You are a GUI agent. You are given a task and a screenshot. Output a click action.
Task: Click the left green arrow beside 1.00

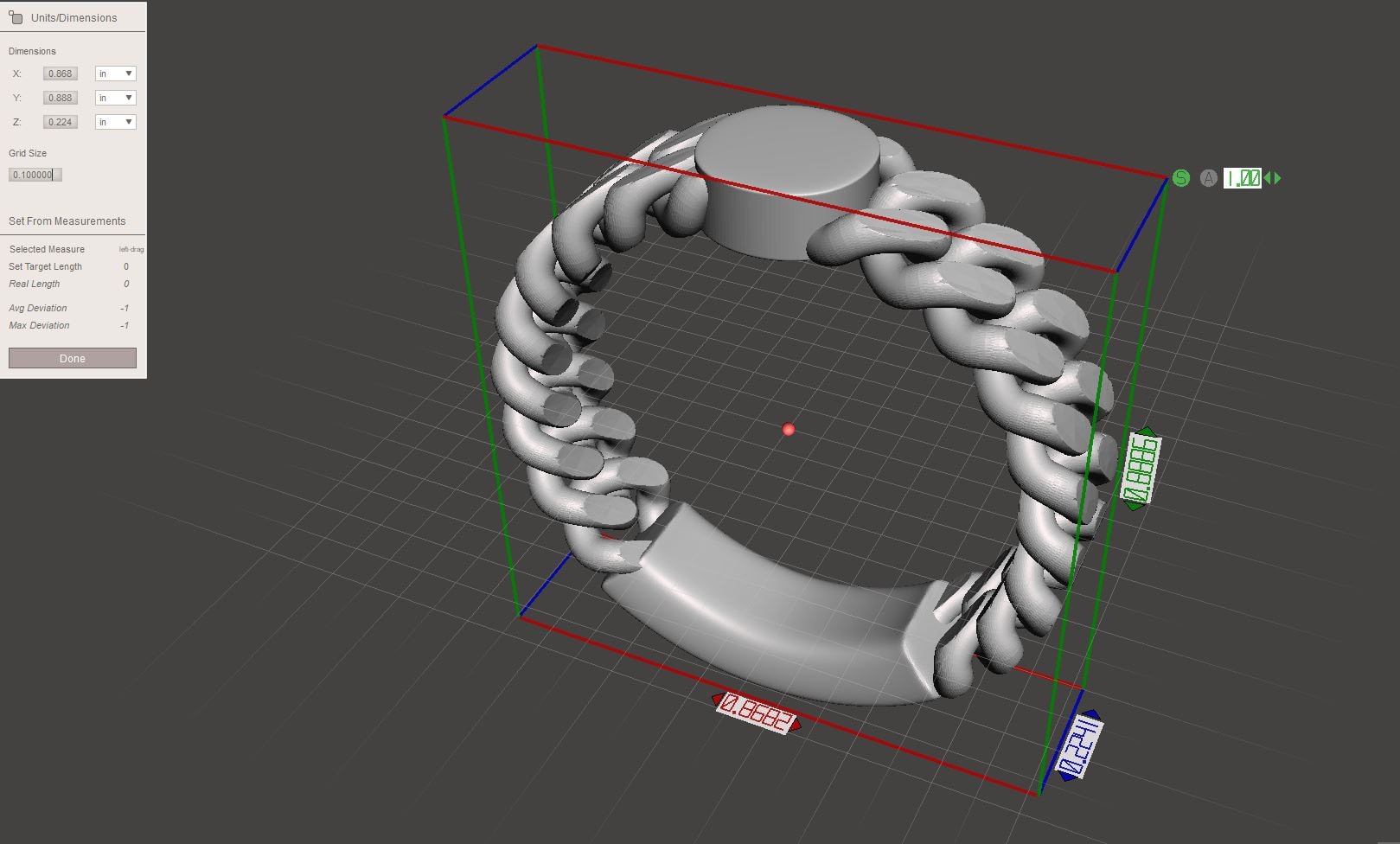click(x=1268, y=178)
